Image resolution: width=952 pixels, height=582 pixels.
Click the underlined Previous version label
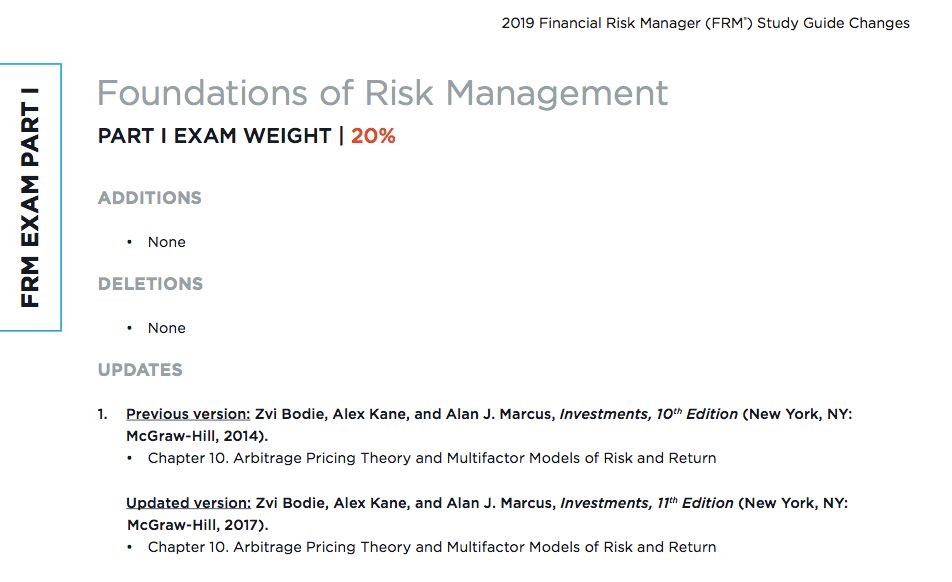(188, 414)
